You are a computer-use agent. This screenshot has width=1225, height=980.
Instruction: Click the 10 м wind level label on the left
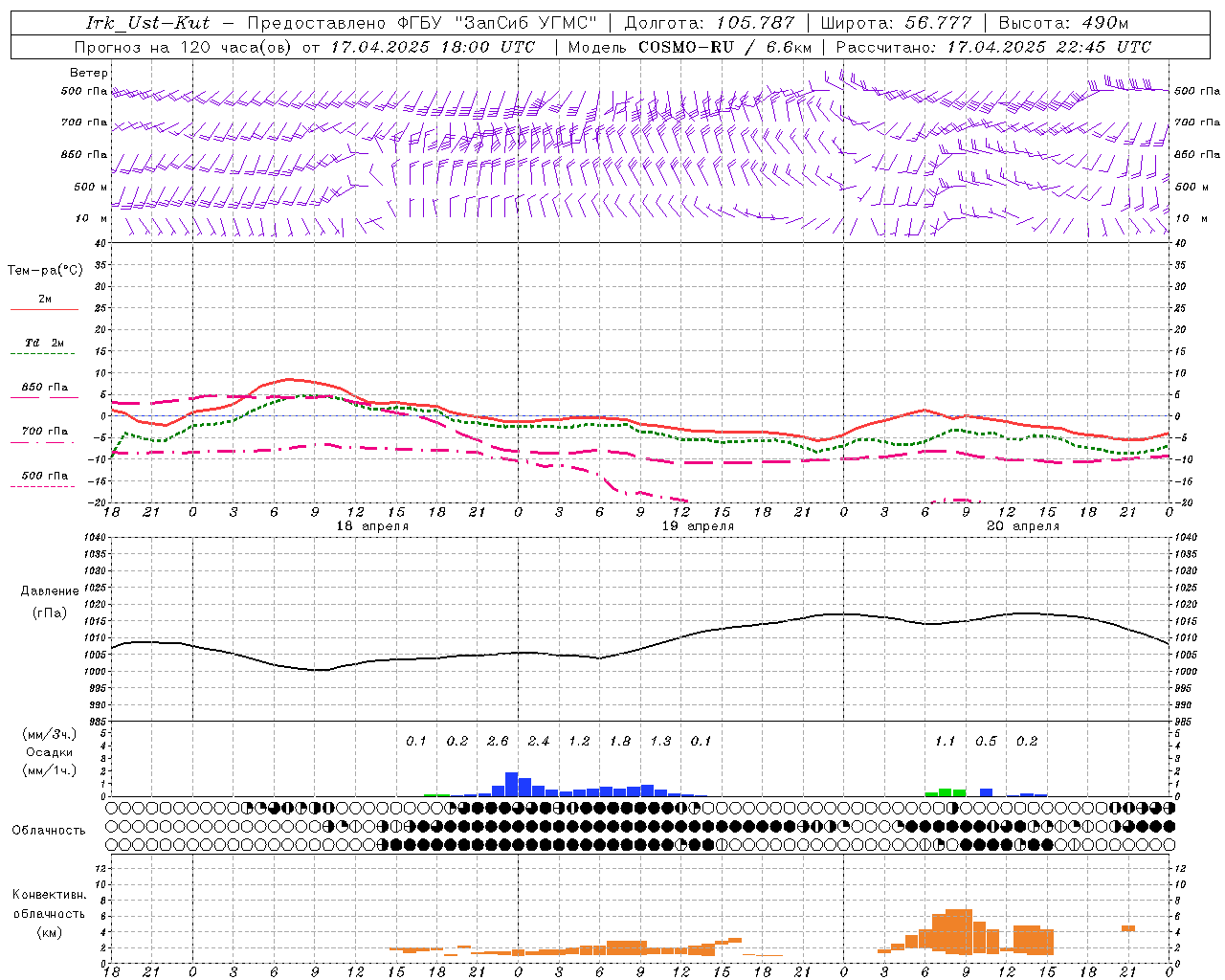93,219
